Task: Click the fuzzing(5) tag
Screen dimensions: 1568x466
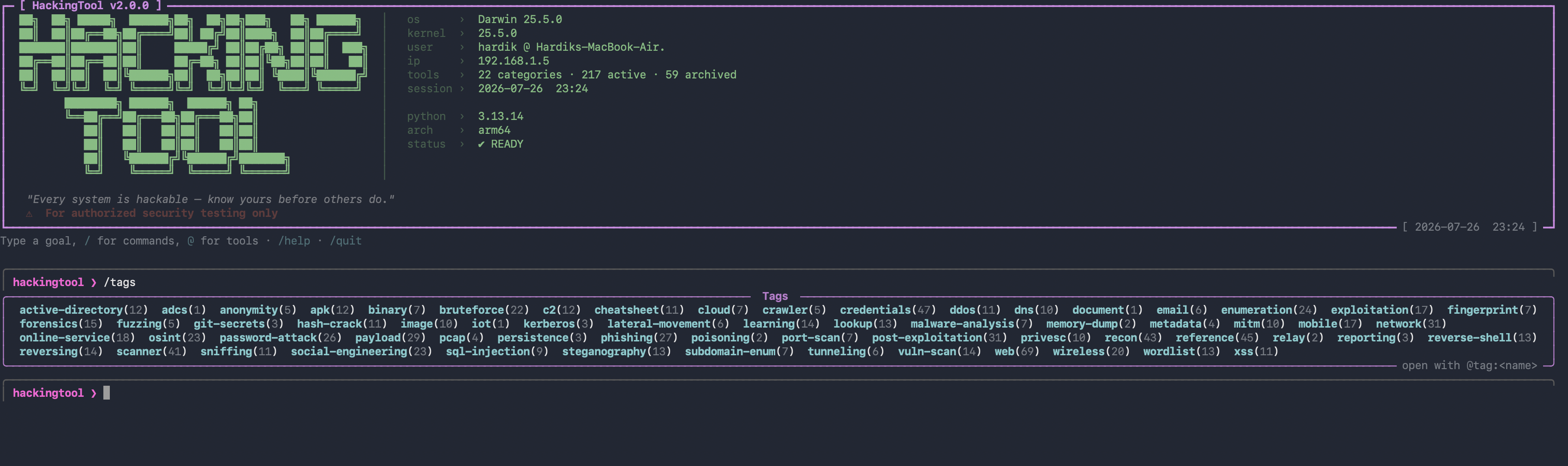Action: pyautogui.click(x=148, y=323)
